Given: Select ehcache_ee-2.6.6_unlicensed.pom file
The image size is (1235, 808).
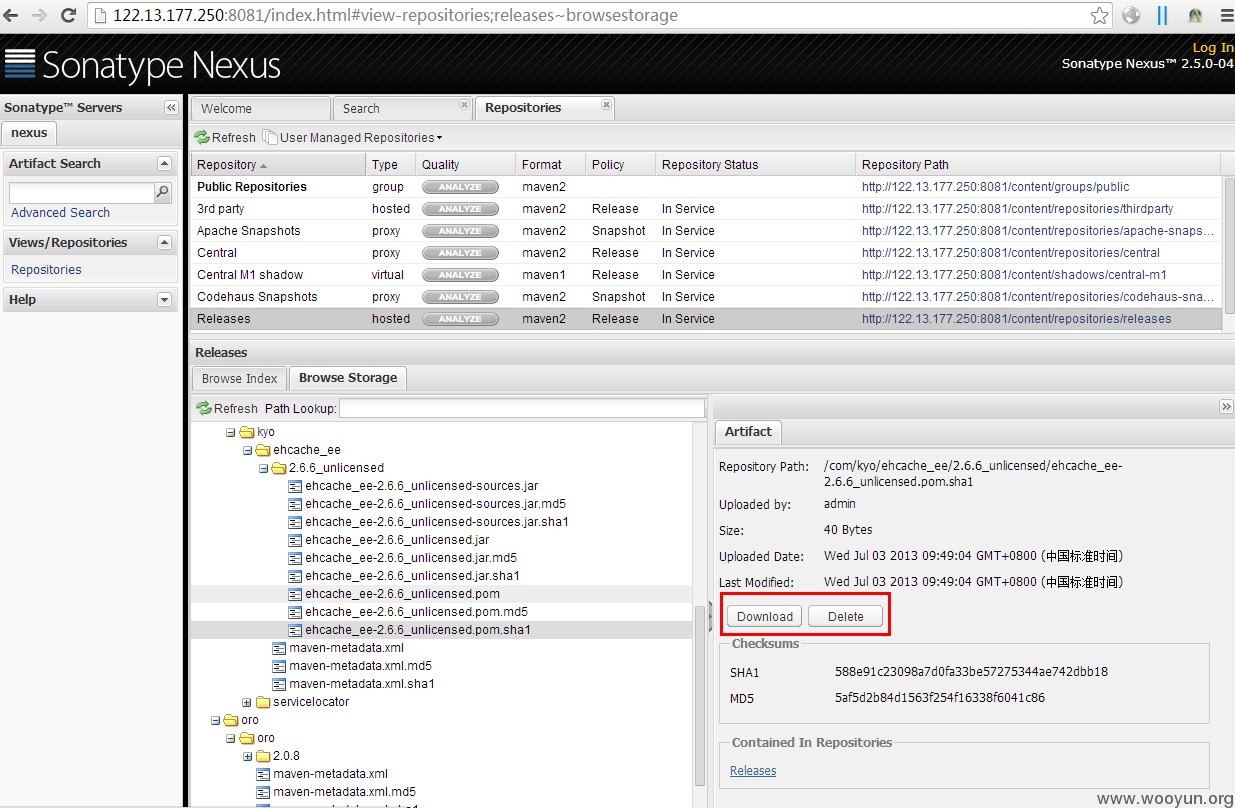Looking at the screenshot, I should coord(402,594).
